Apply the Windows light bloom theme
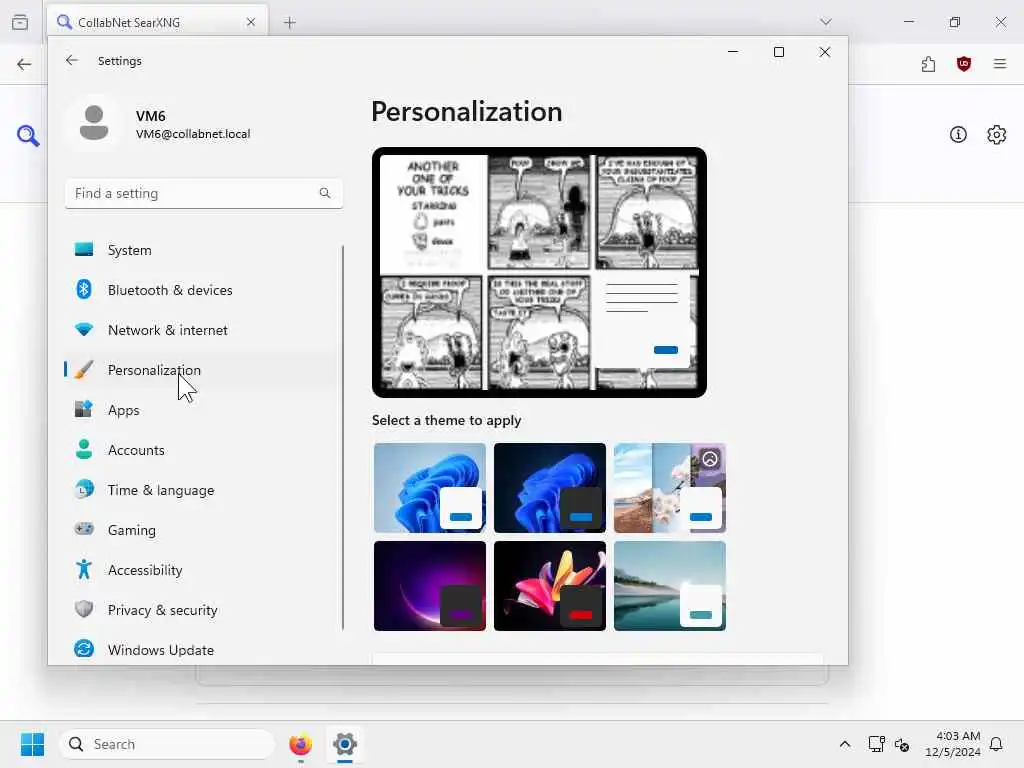The image size is (1024, 768). (430, 488)
